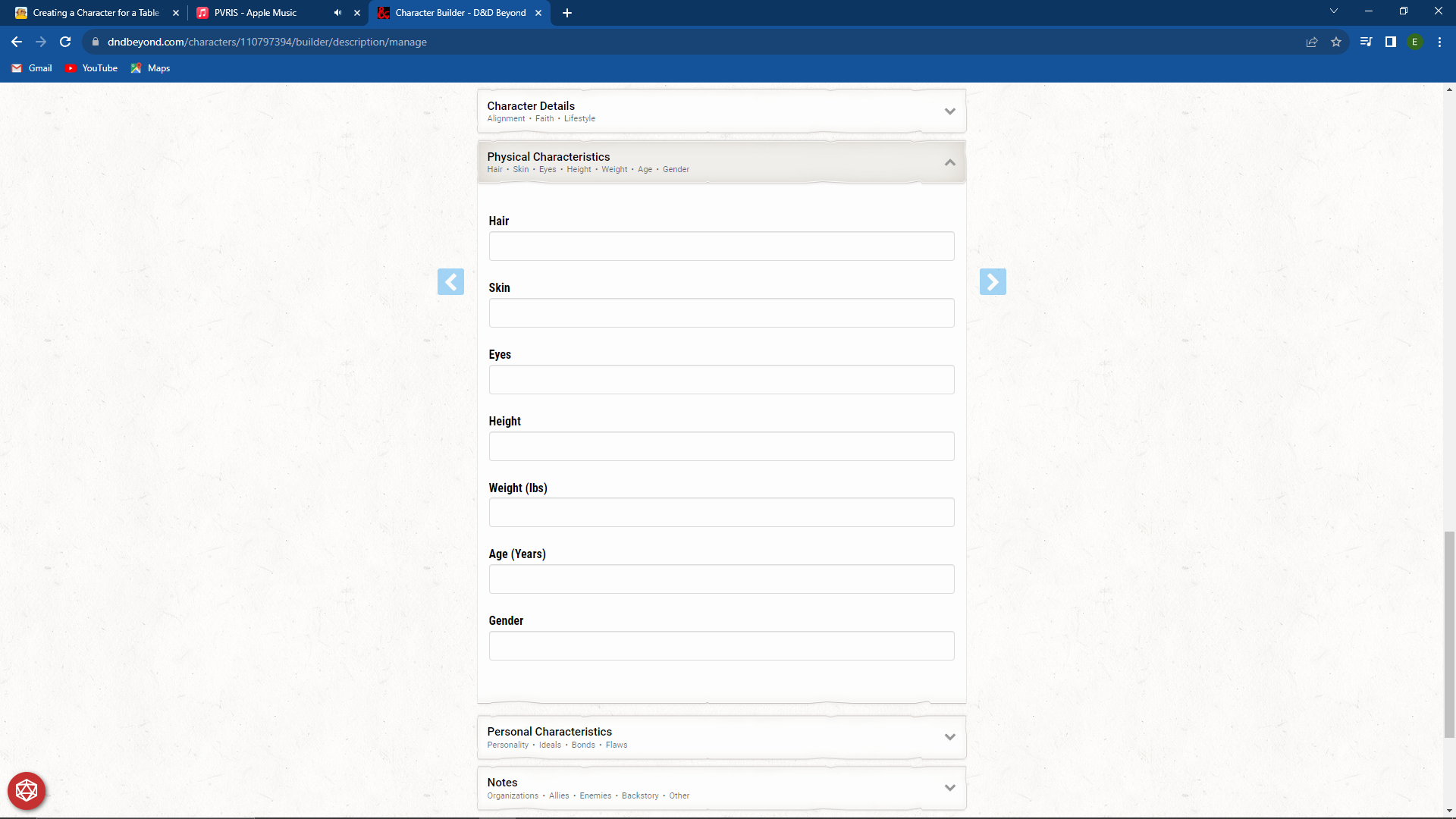1456x819 pixels.
Task: Open the YouTube bookmark shortcut
Action: point(91,68)
